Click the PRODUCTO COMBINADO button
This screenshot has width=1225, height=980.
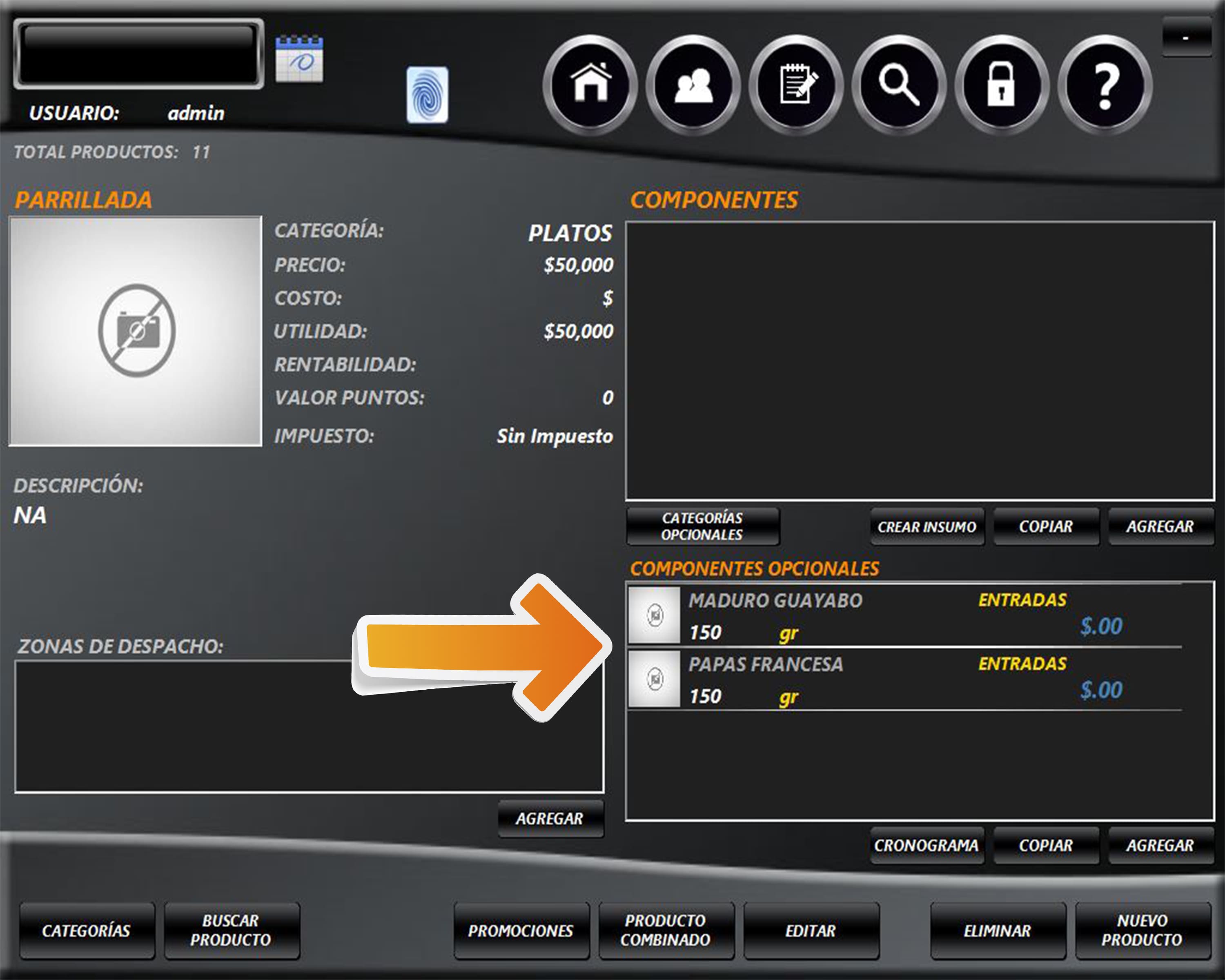[666, 930]
